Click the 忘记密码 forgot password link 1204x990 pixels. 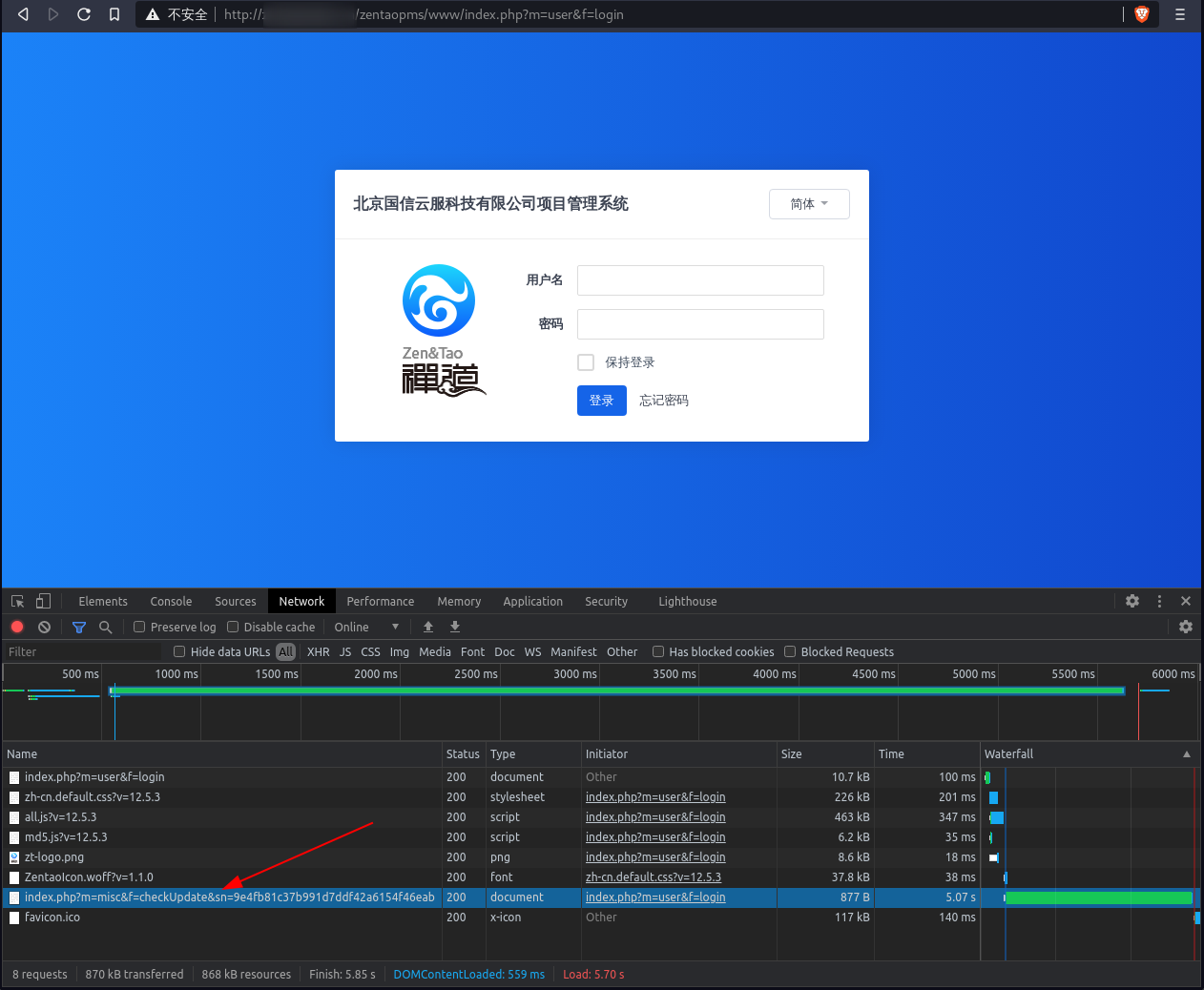point(664,401)
